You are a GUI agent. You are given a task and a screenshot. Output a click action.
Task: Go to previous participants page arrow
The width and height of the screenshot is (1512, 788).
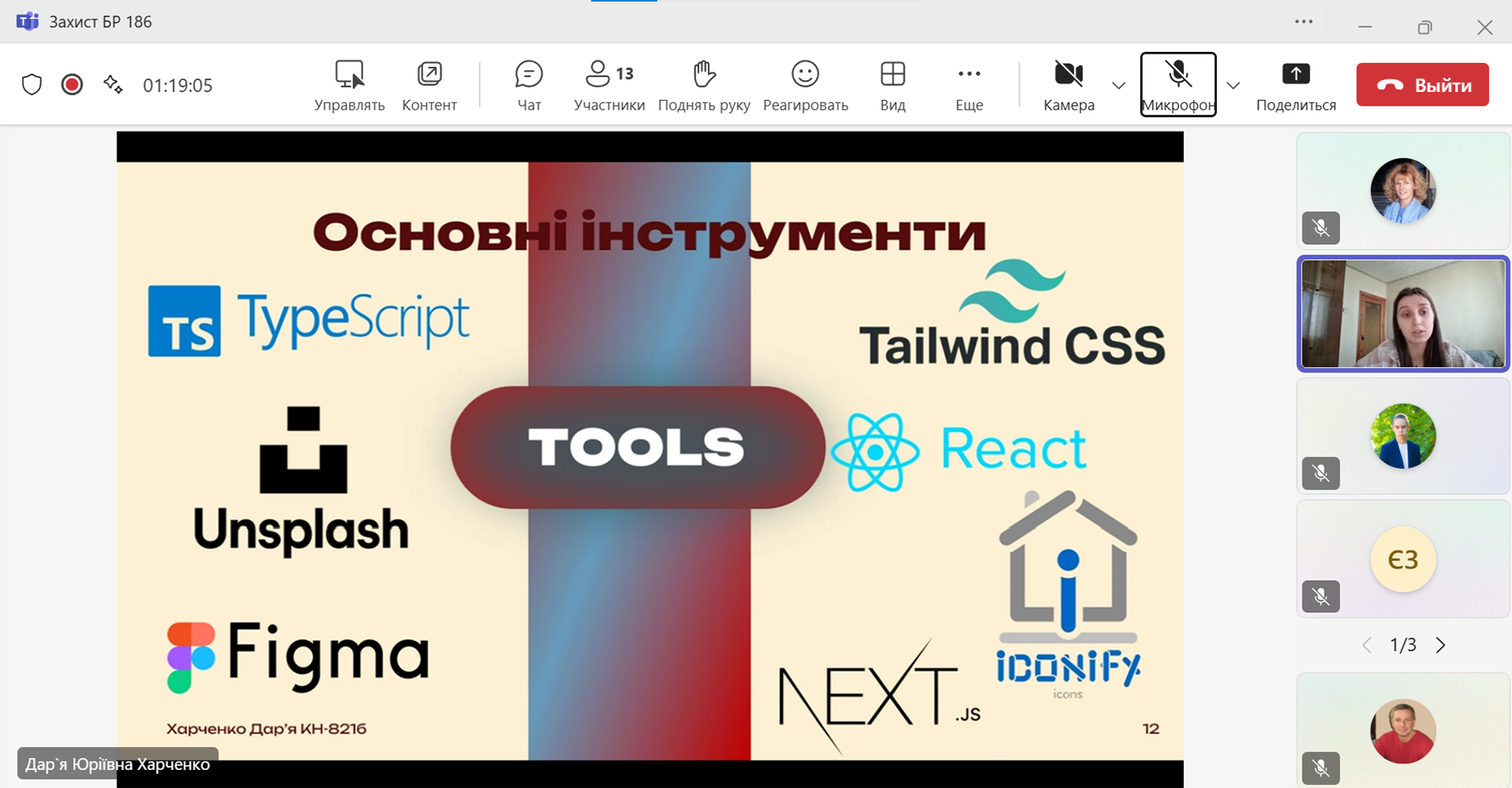pos(1367,645)
